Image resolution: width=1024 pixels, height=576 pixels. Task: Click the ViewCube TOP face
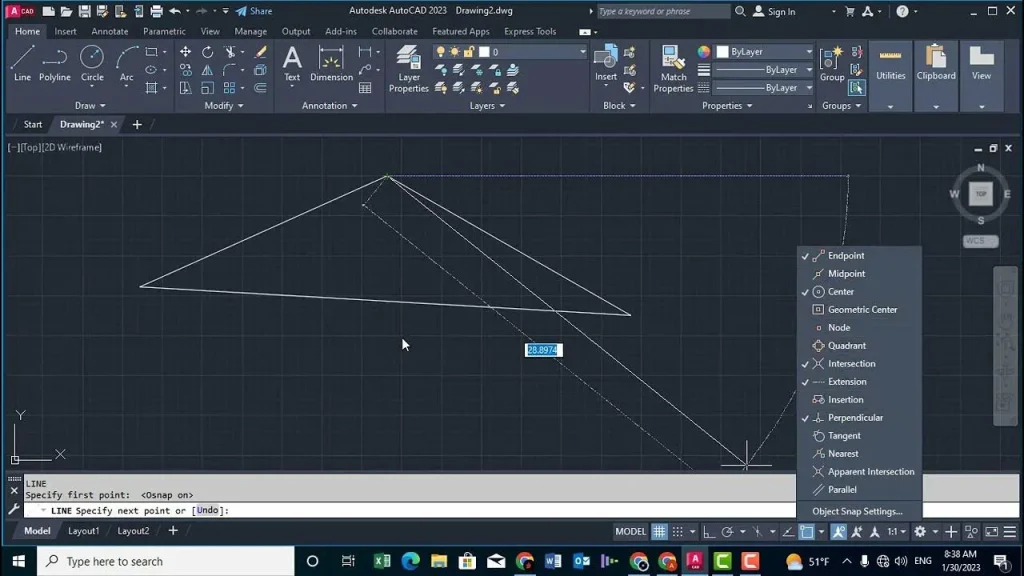pyautogui.click(x=981, y=194)
